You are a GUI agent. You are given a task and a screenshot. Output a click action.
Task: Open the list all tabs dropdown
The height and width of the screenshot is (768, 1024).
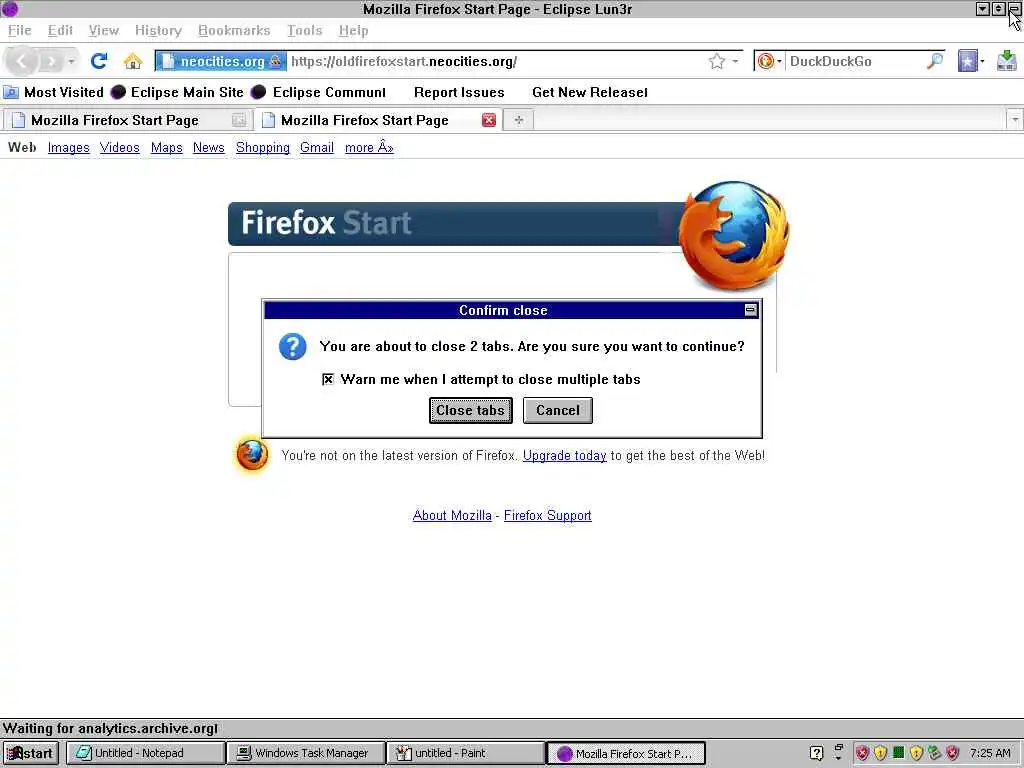click(1014, 120)
